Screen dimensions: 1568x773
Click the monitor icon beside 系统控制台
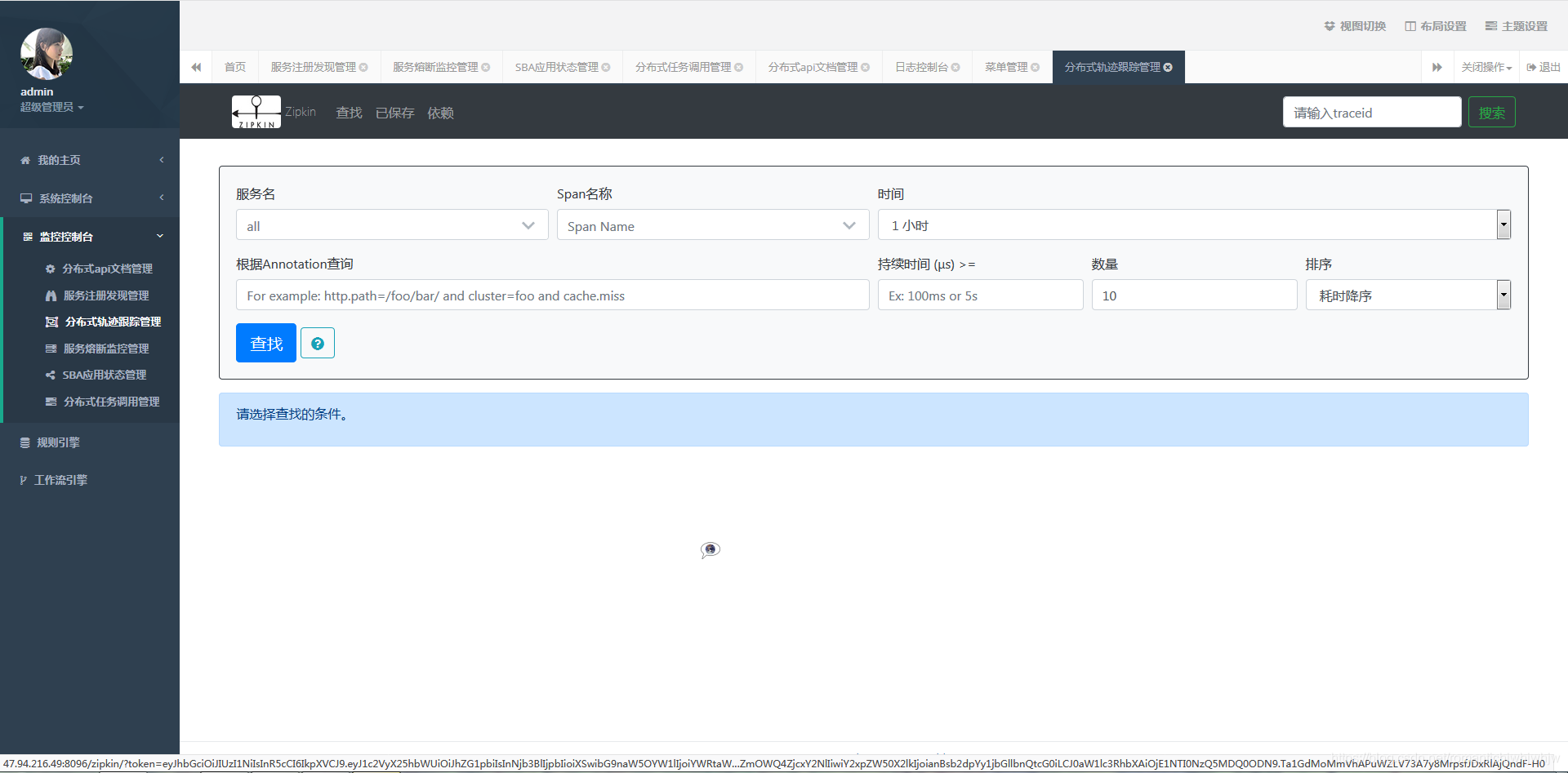tap(26, 198)
